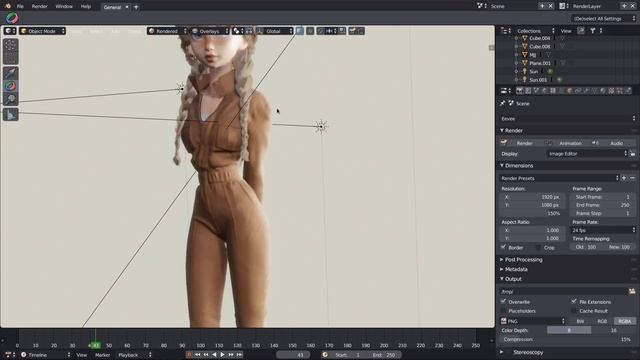Expand the Metadata panel

pyautogui.click(x=515, y=269)
